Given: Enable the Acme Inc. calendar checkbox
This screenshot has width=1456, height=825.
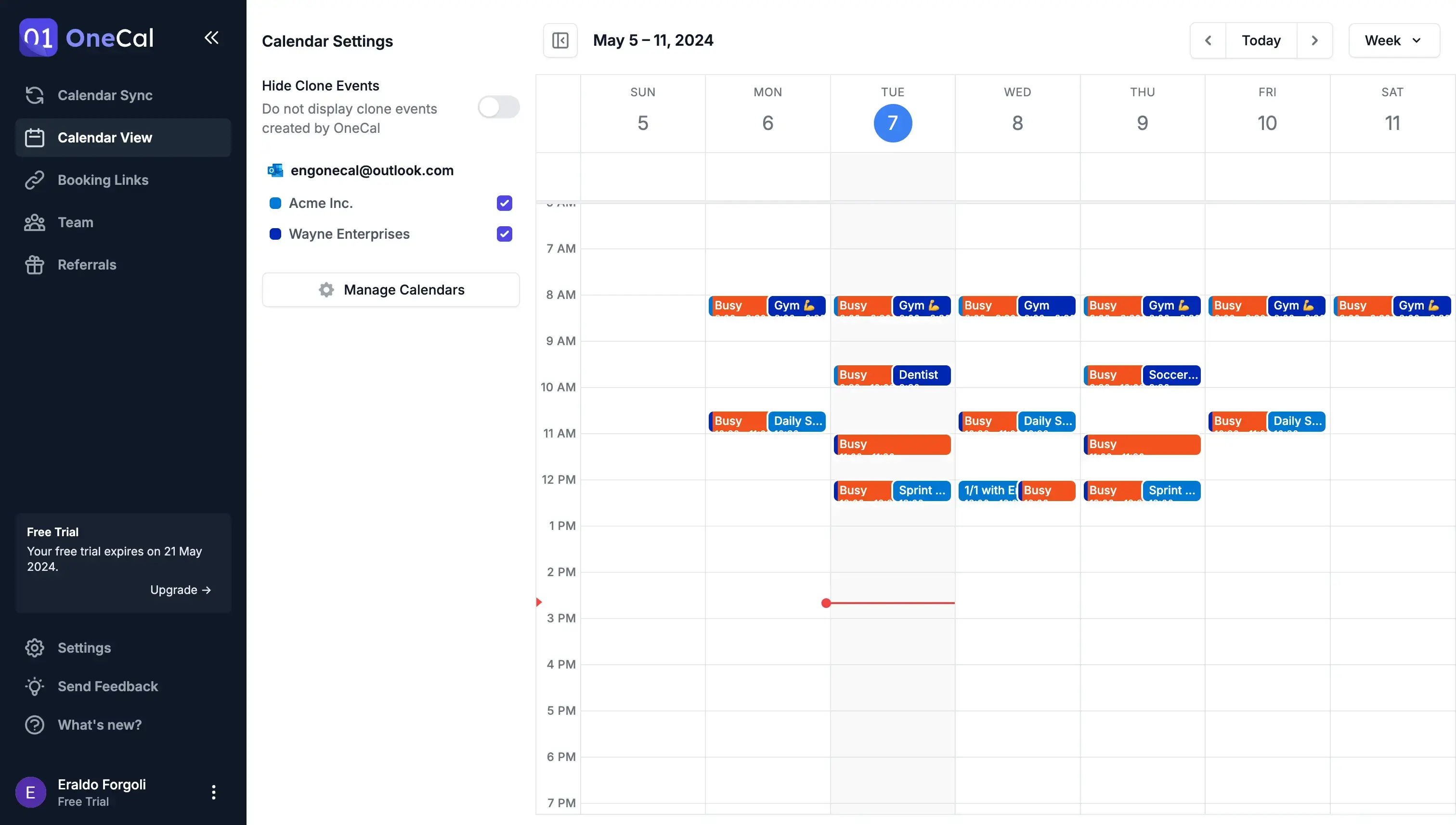Looking at the screenshot, I should (x=504, y=204).
